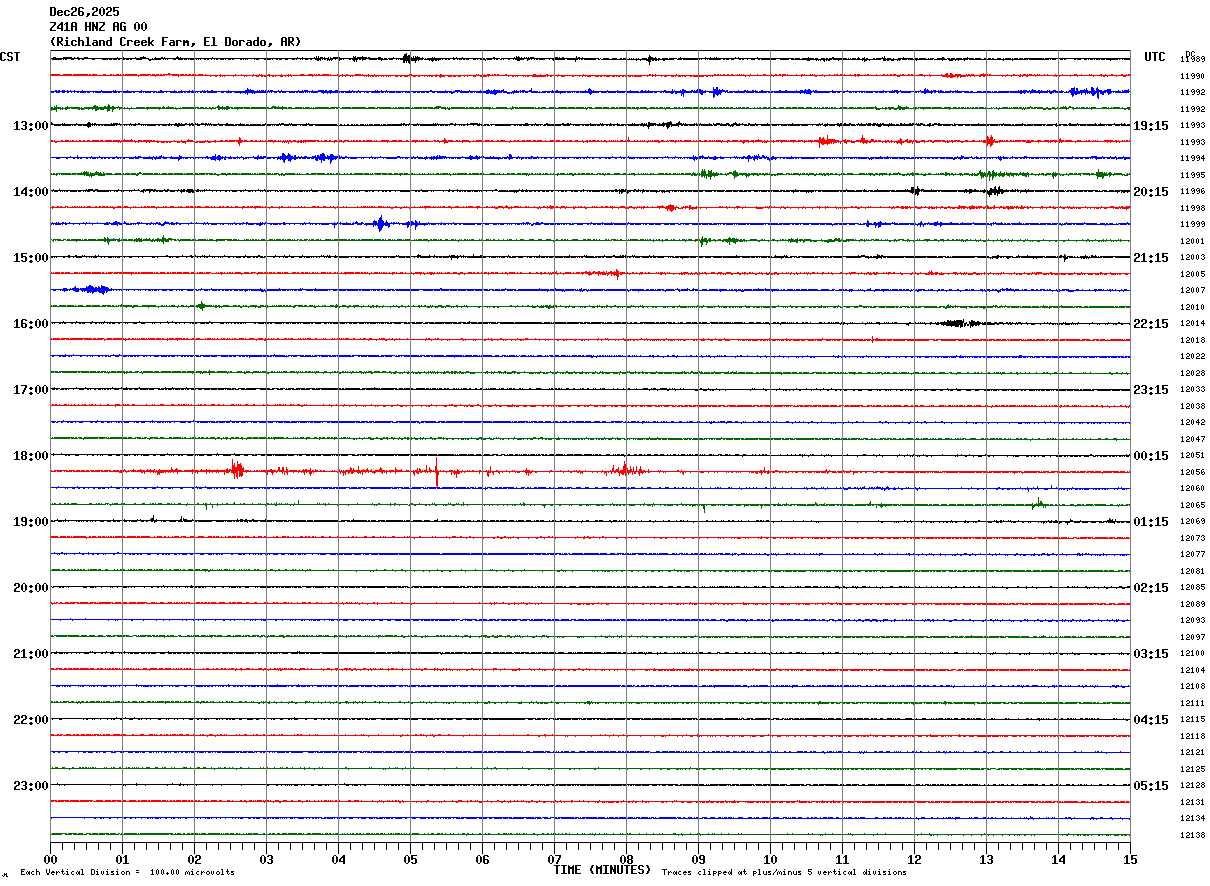Click the '01:15' UTC time label
The width and height of the screenshot is (1210, 886).
[x=1151, y=522]
